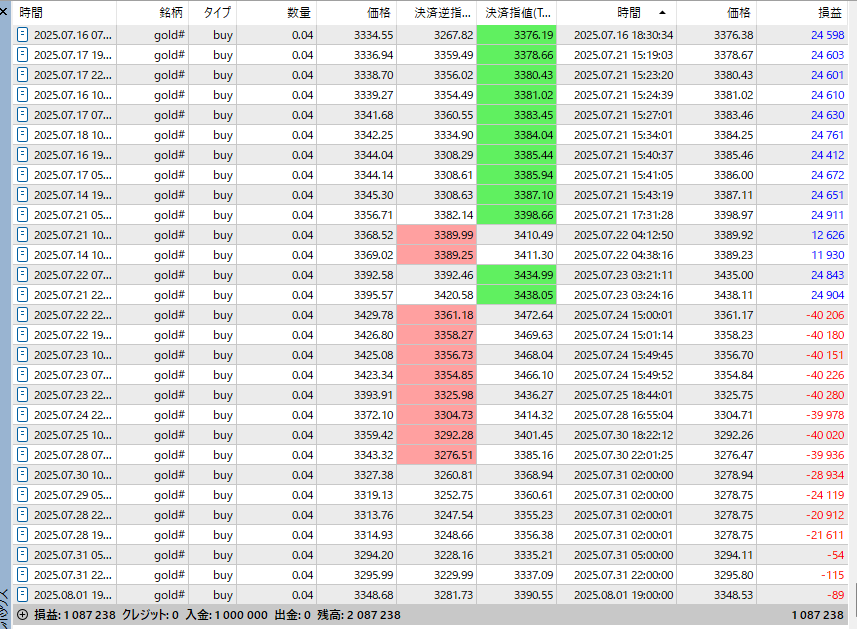Select the red stop-loss cell 3361.18
The image size is (857, 629).
point(437,315)
